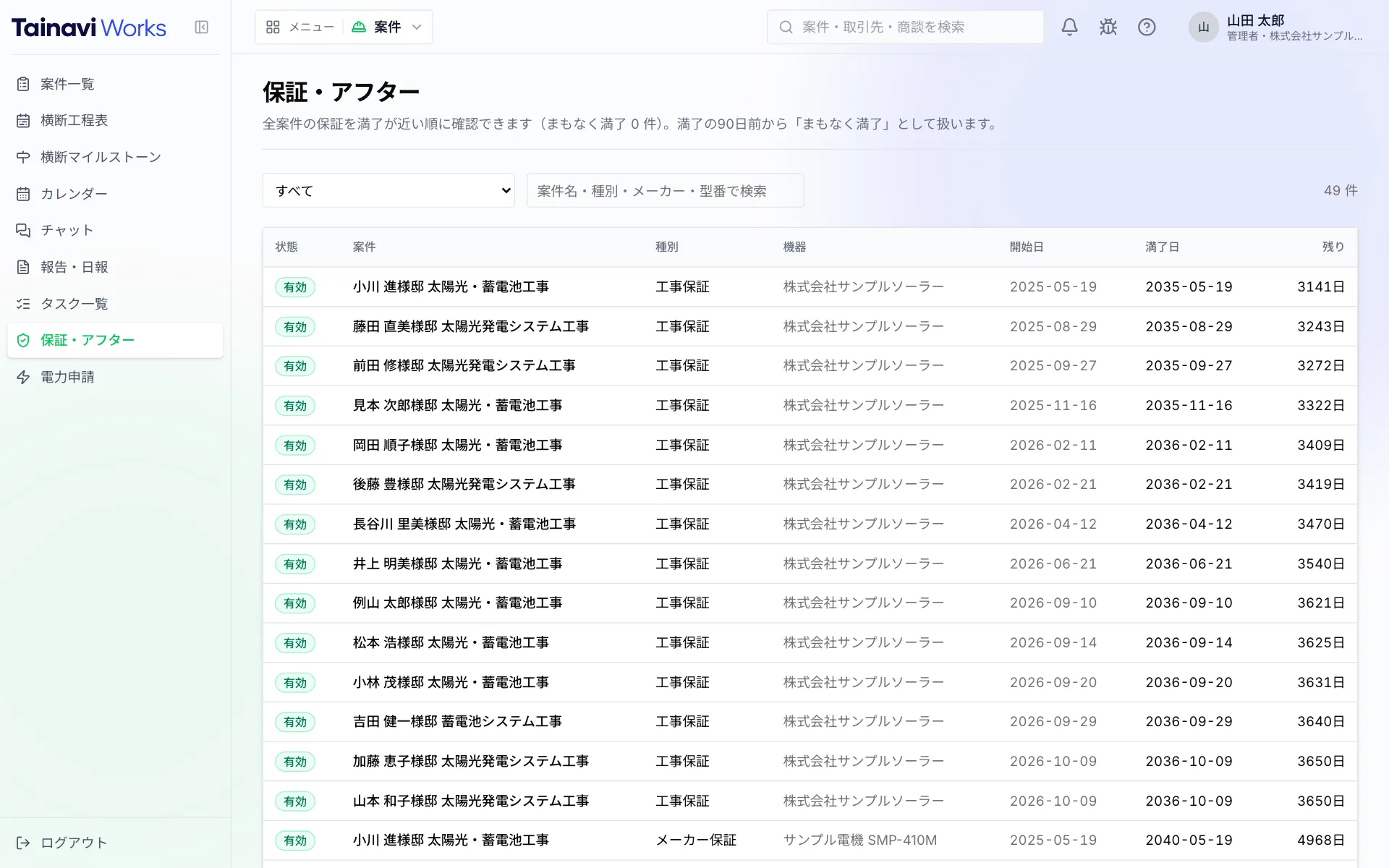Collapse the sidebar with the panel icon

coord(202,27)
